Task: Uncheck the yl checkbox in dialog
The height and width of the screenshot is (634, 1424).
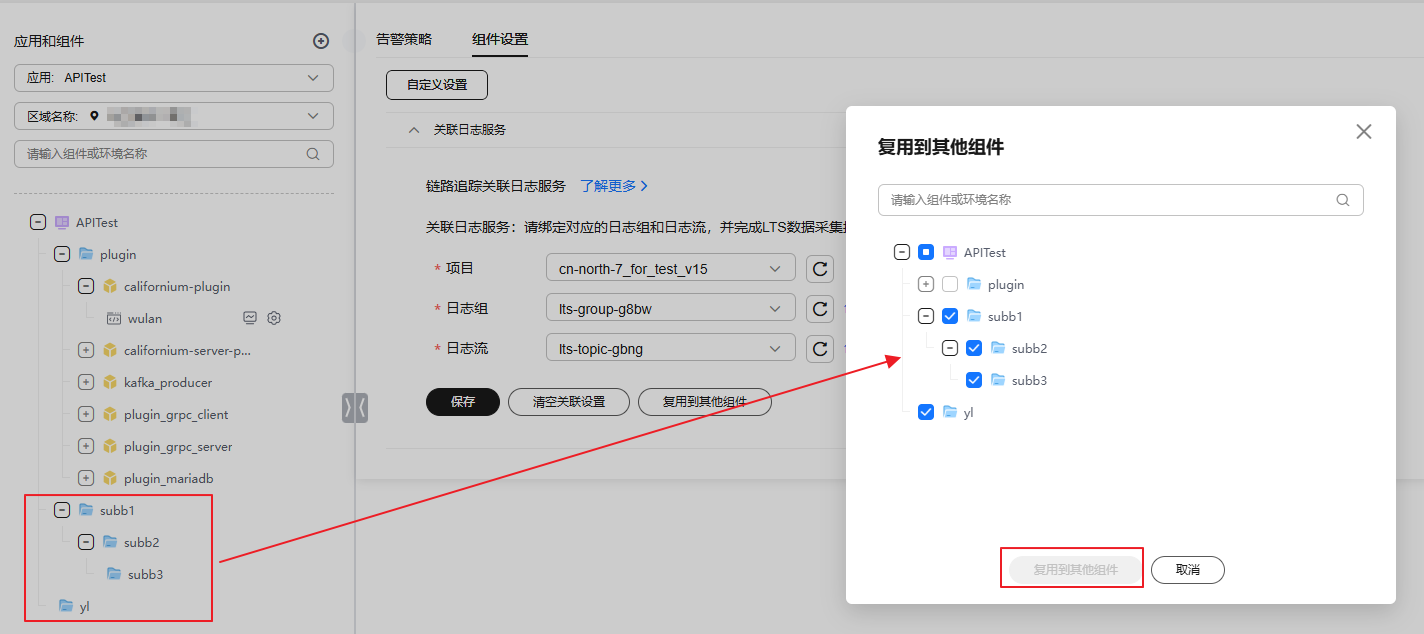Action: pos(925,411)
